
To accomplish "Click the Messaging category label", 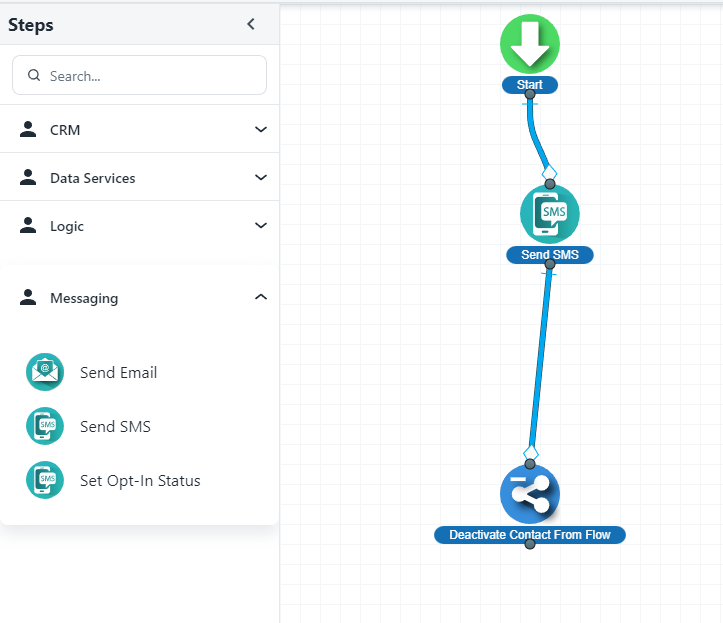I will point(84,298).
